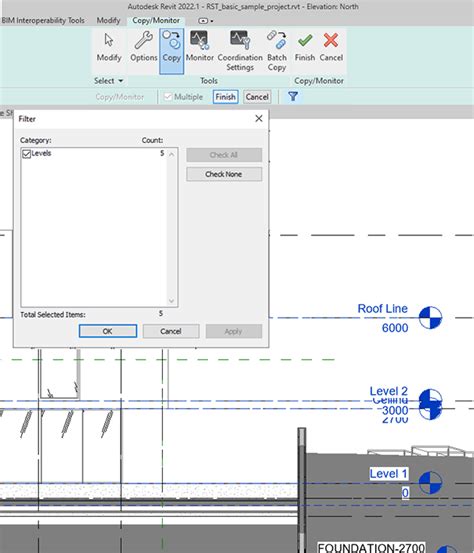Open the BIM Interoperability Tools tab
The width and height of the screenshot is (474, 553).
click(43, 20)
